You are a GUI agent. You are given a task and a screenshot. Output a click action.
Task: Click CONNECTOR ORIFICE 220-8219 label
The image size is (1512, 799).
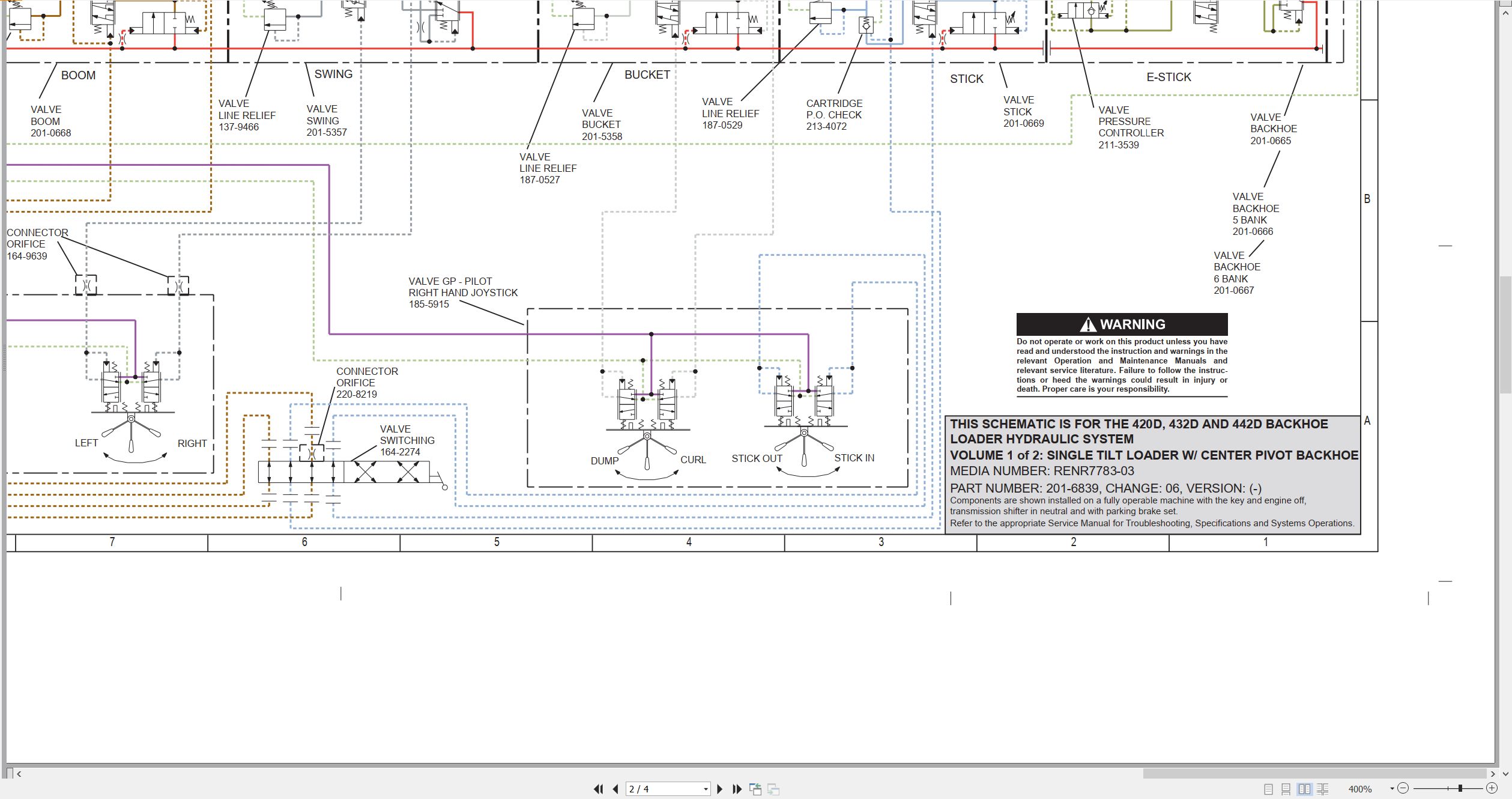tap(367, 383)
